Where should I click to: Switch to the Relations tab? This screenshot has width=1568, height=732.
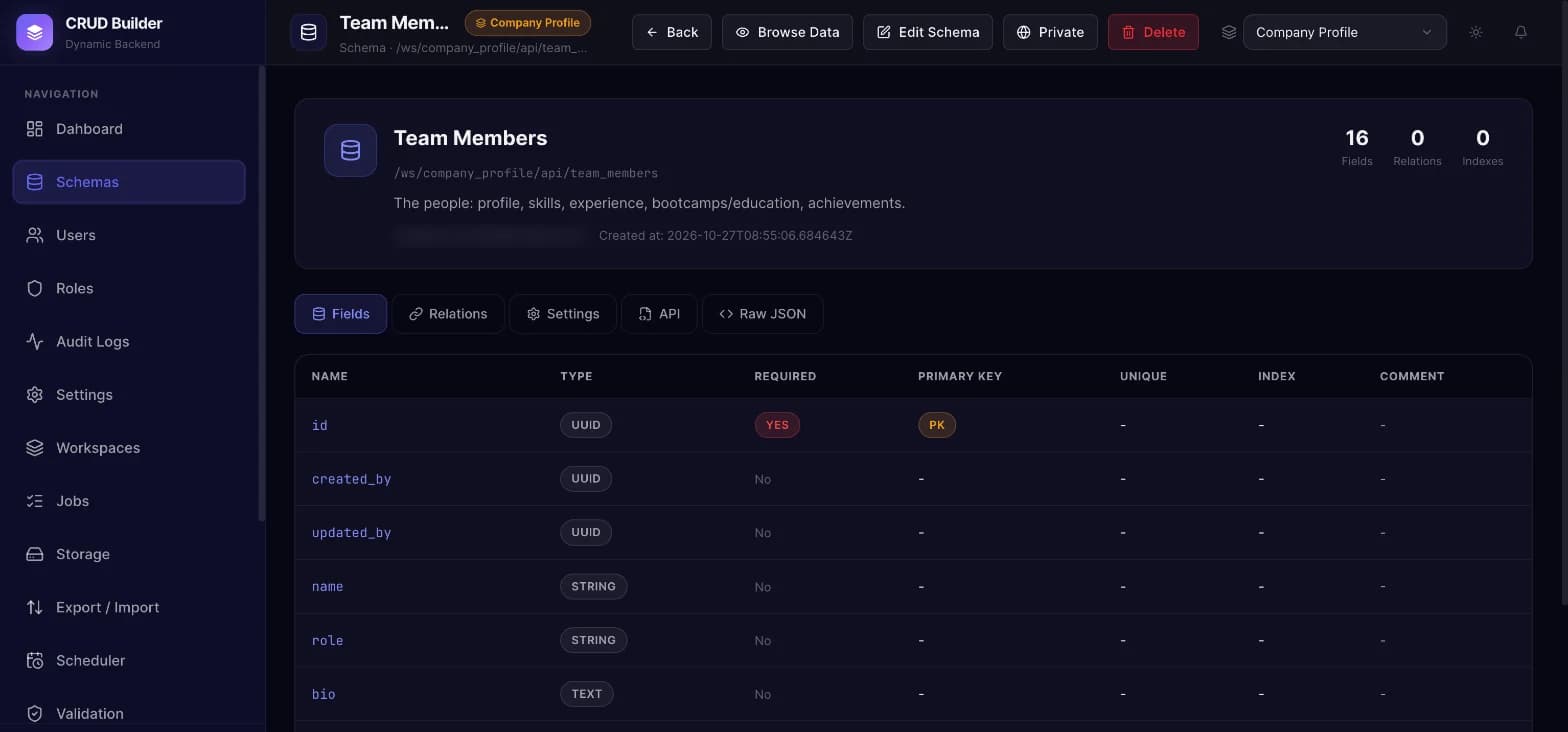(x=448, y=314)
